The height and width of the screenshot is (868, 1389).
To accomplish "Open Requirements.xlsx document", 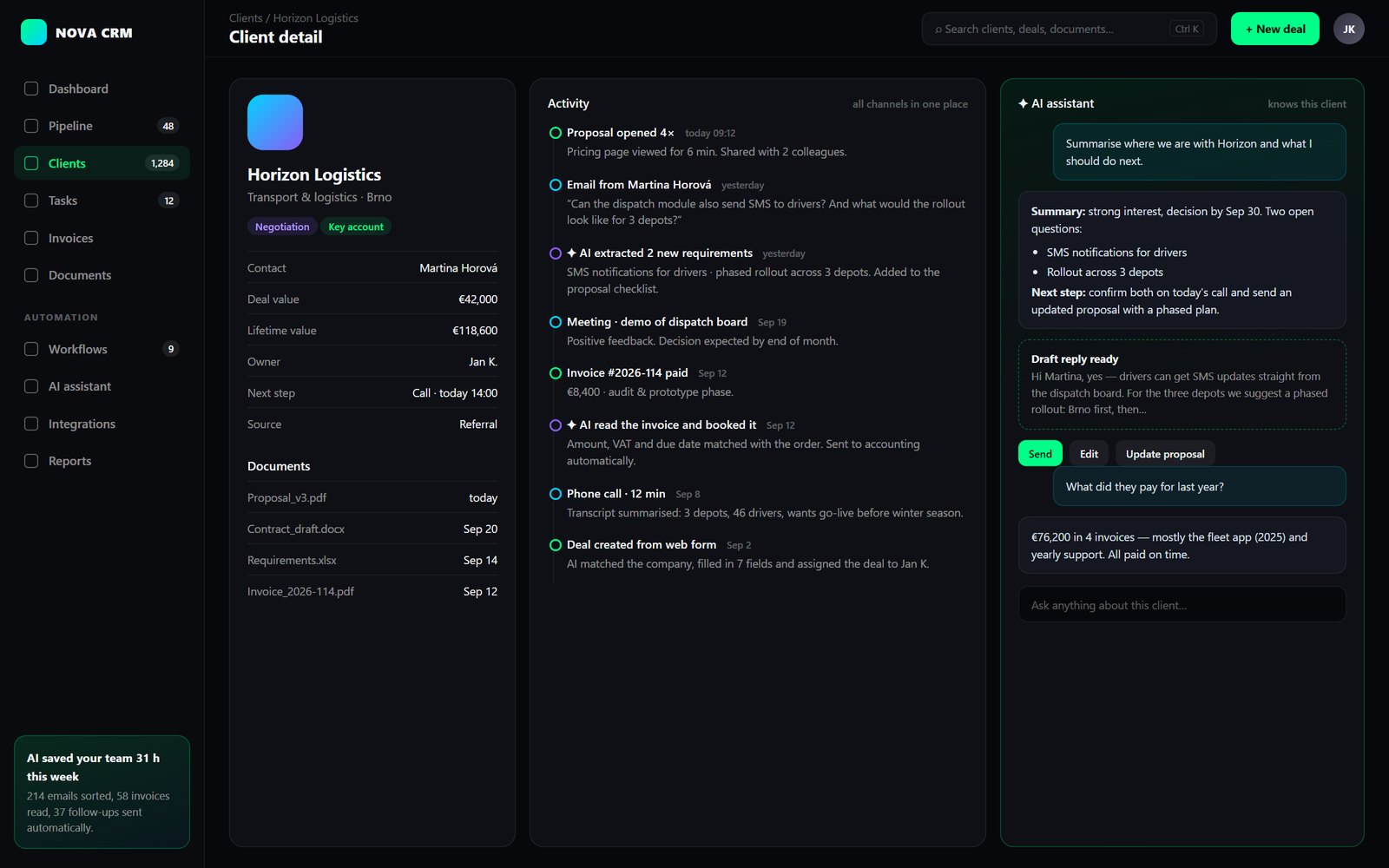I will [x=372, y=560].
